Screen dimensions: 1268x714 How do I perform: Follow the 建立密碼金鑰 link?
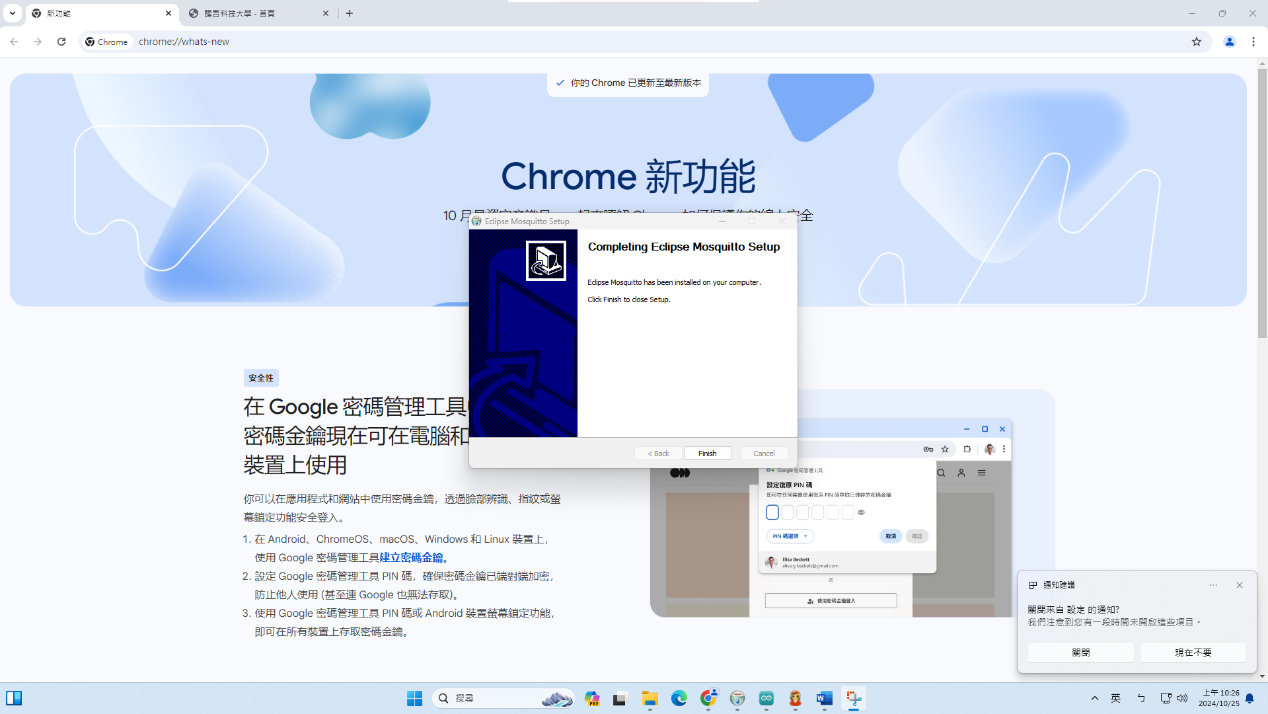tap(411, 557)
